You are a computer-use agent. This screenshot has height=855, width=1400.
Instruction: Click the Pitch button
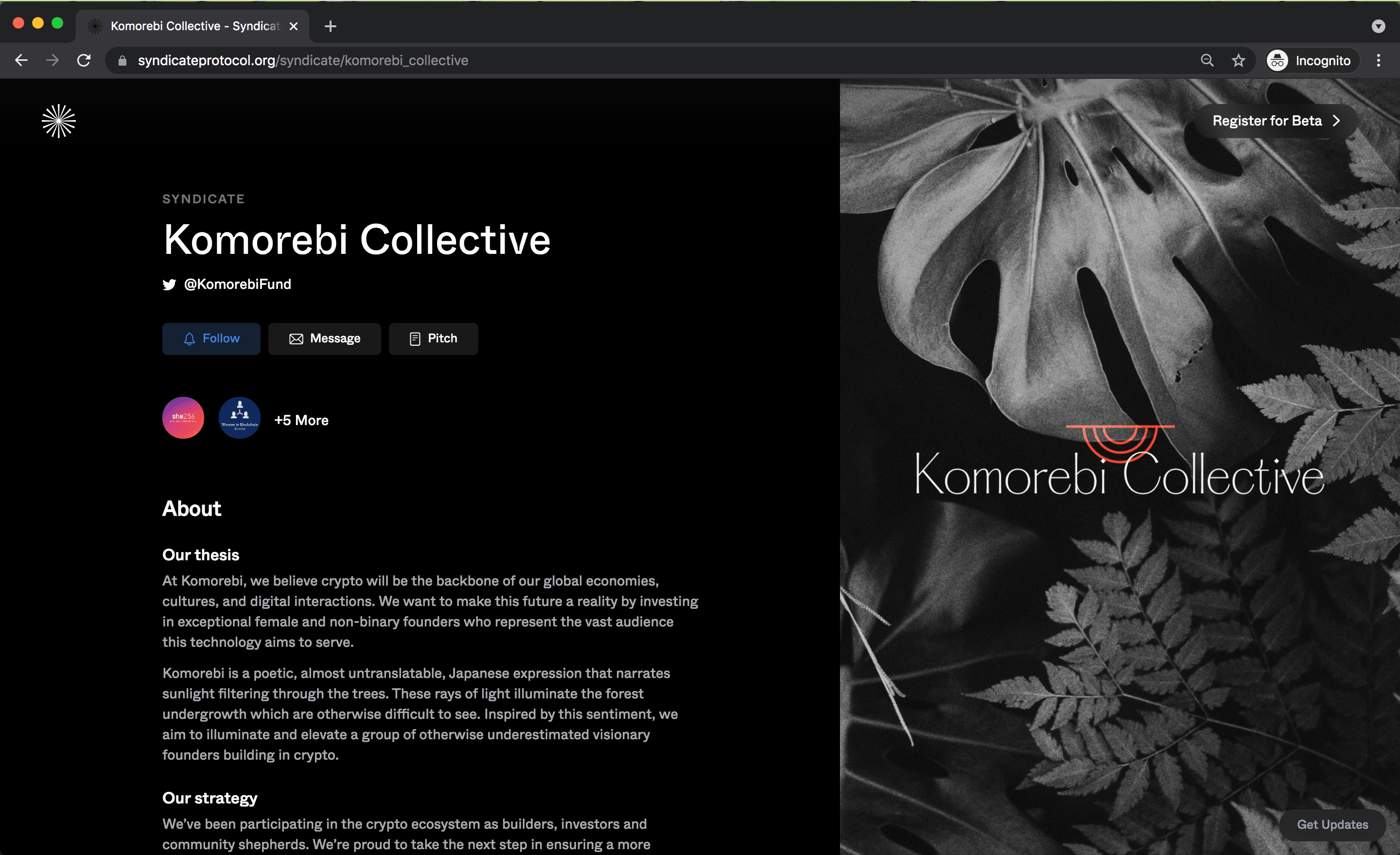click(x=434, y=339)
